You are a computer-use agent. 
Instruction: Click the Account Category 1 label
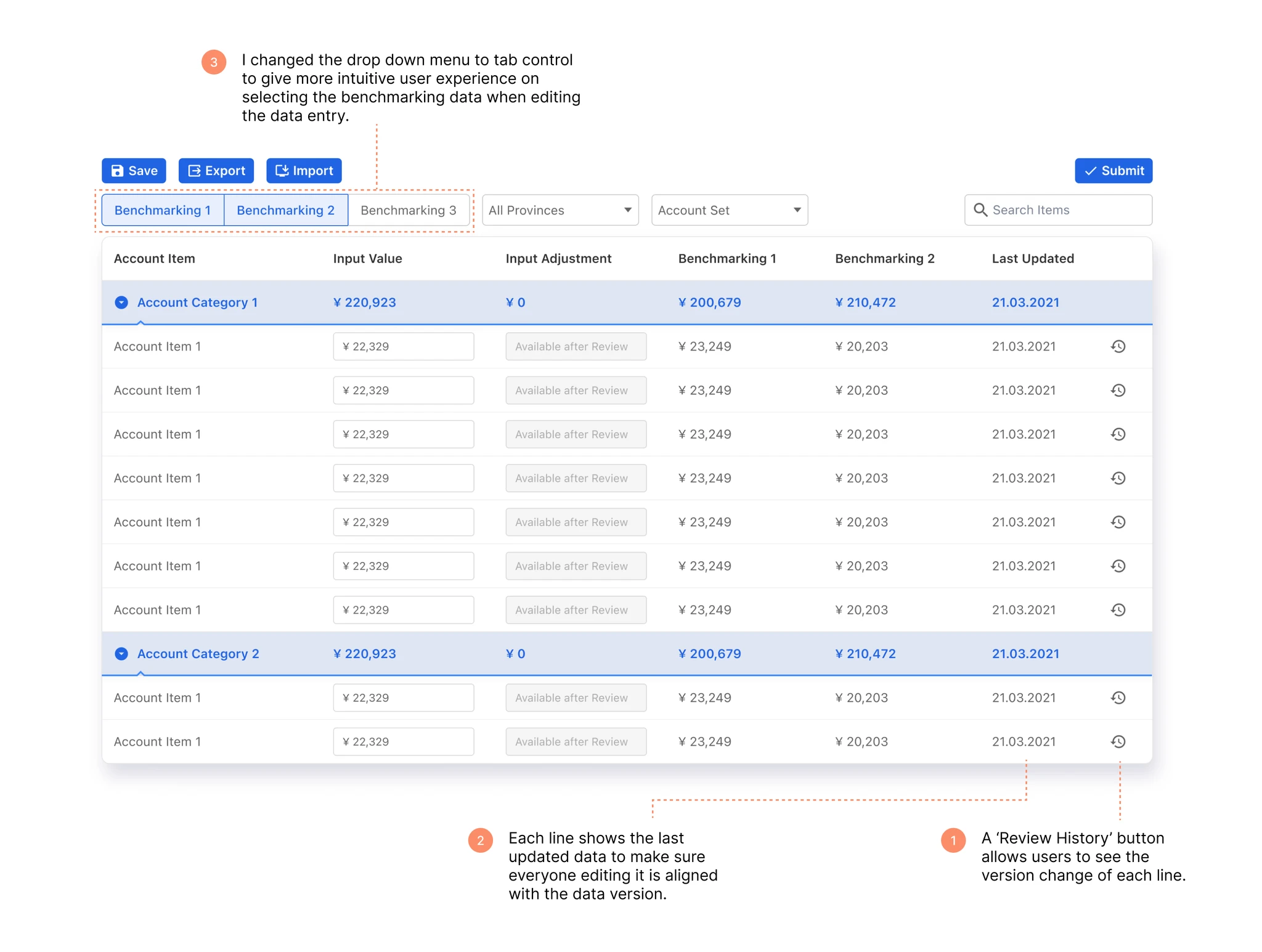(198, 303)
